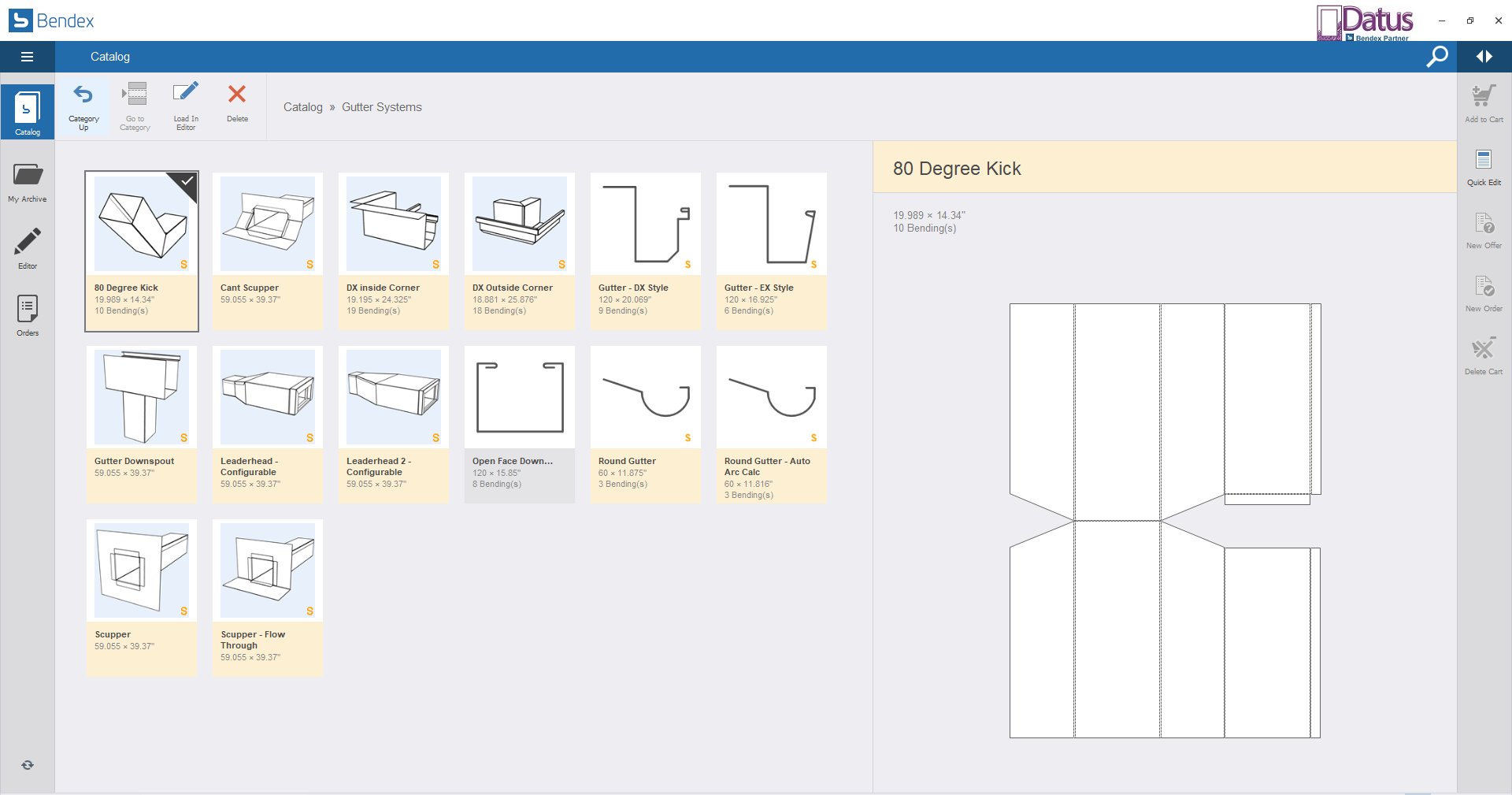
Task: Uncheck the 80 Degree Kick item checkmark
Action: pos(187,181)
